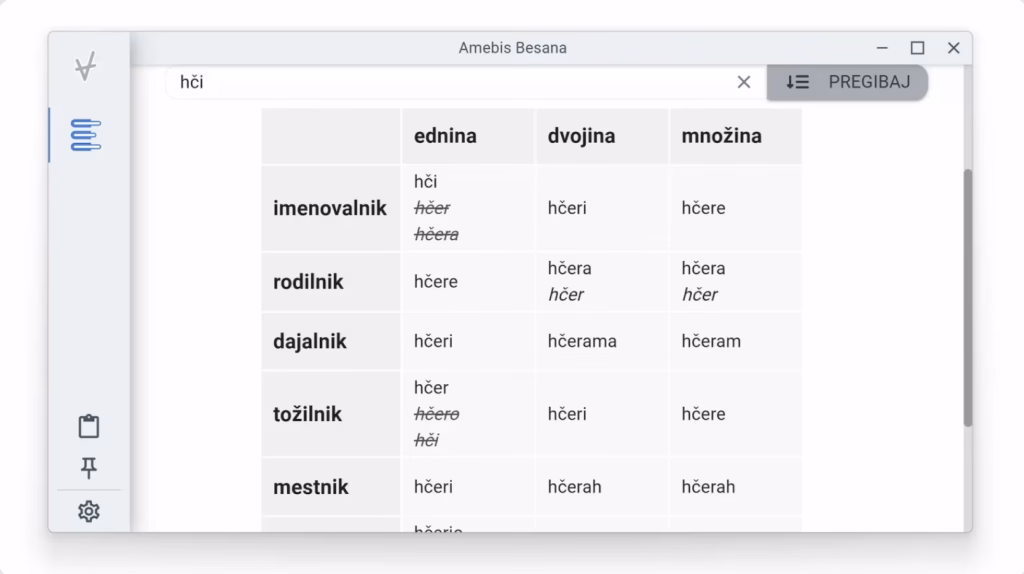Select the ednina column header
Viewport: 1024px width, 574px height.
point(445,136)
